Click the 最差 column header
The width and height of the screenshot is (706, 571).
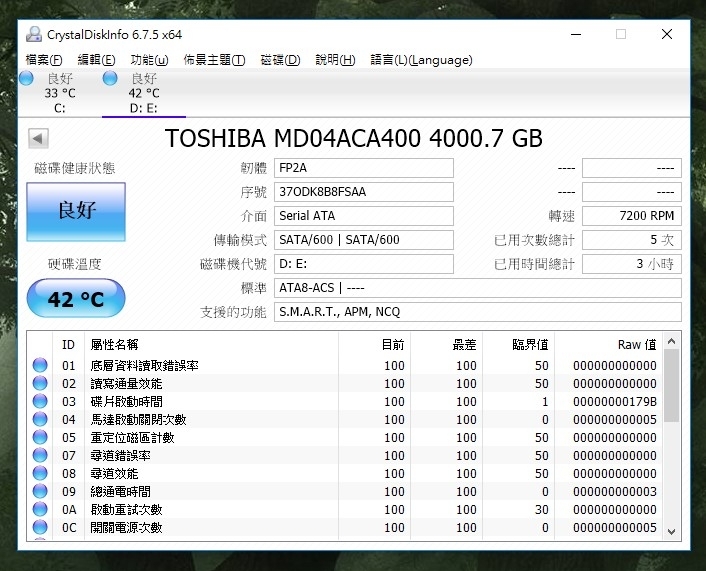(x=446, y=344)
